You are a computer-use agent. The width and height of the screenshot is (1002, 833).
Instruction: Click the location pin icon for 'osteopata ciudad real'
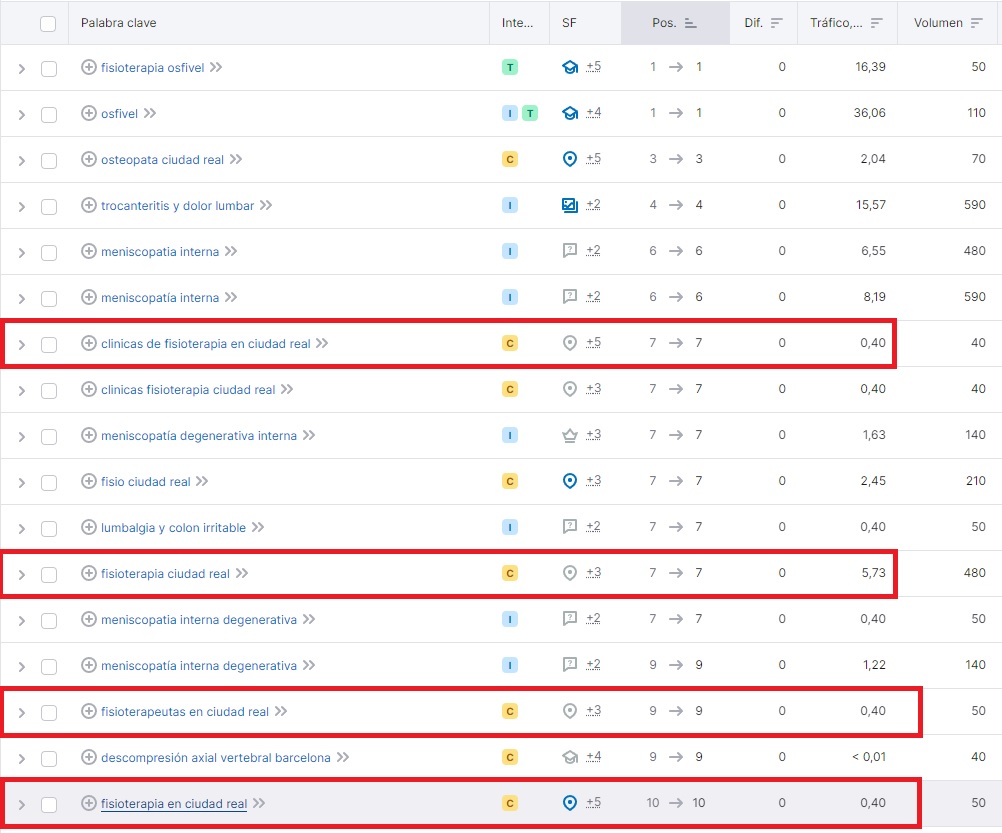pos(570,159)
